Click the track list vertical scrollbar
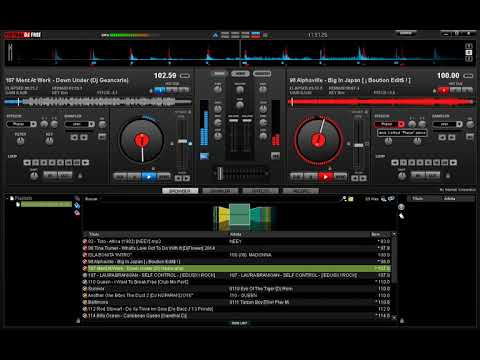Viewport: 480px width, 360px height. click(x=394, y=260)
